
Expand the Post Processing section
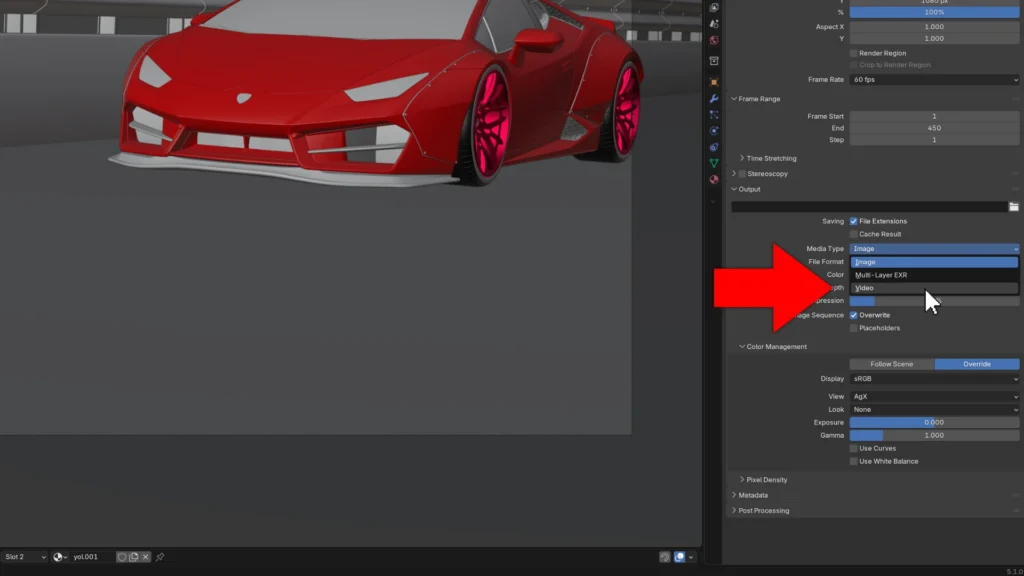(x=734, y=511)
